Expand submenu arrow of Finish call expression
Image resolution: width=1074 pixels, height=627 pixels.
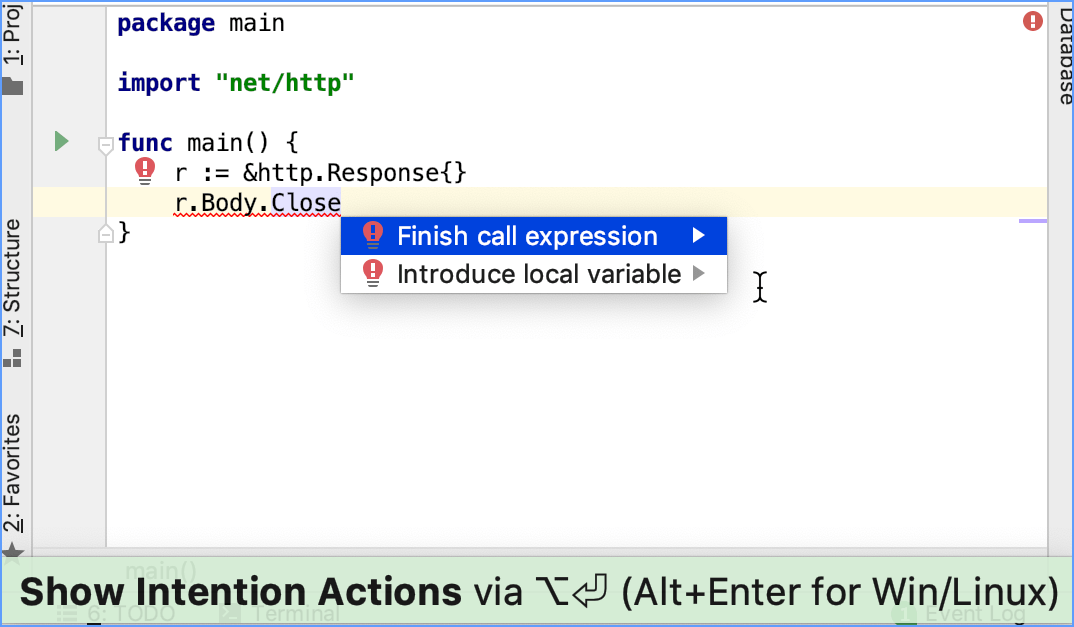click(x=699, y=236)
